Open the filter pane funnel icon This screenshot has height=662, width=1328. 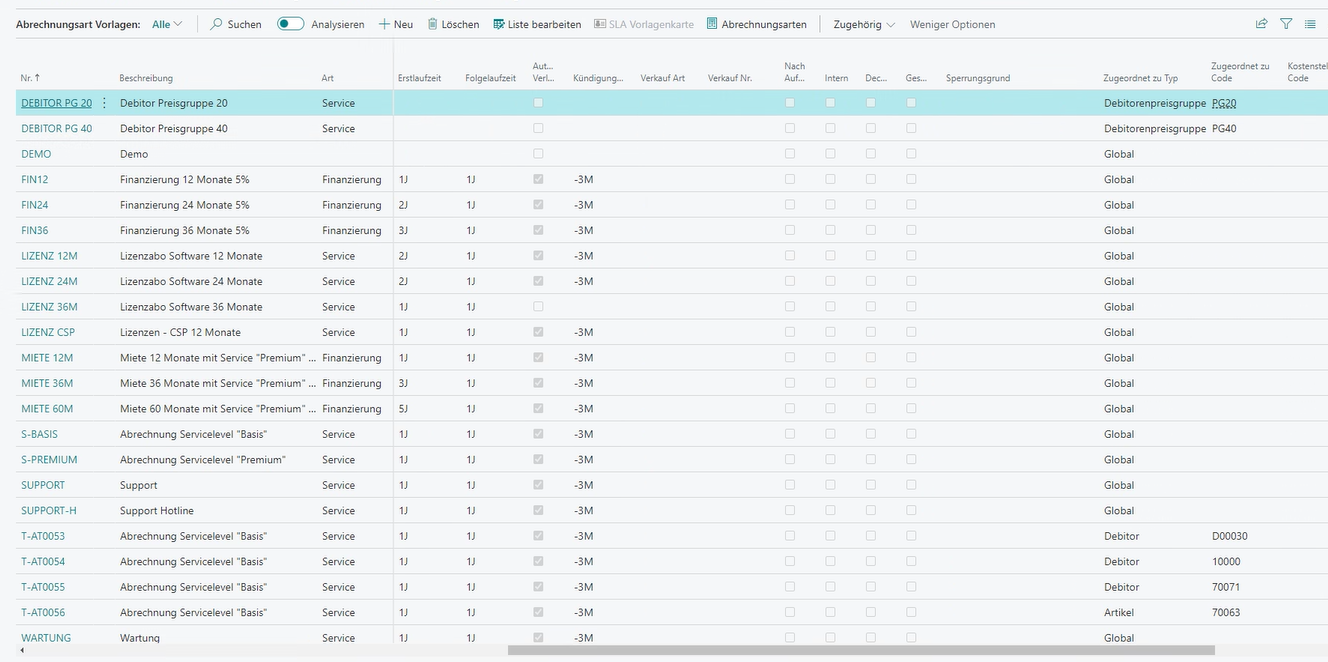[1286, 24]
